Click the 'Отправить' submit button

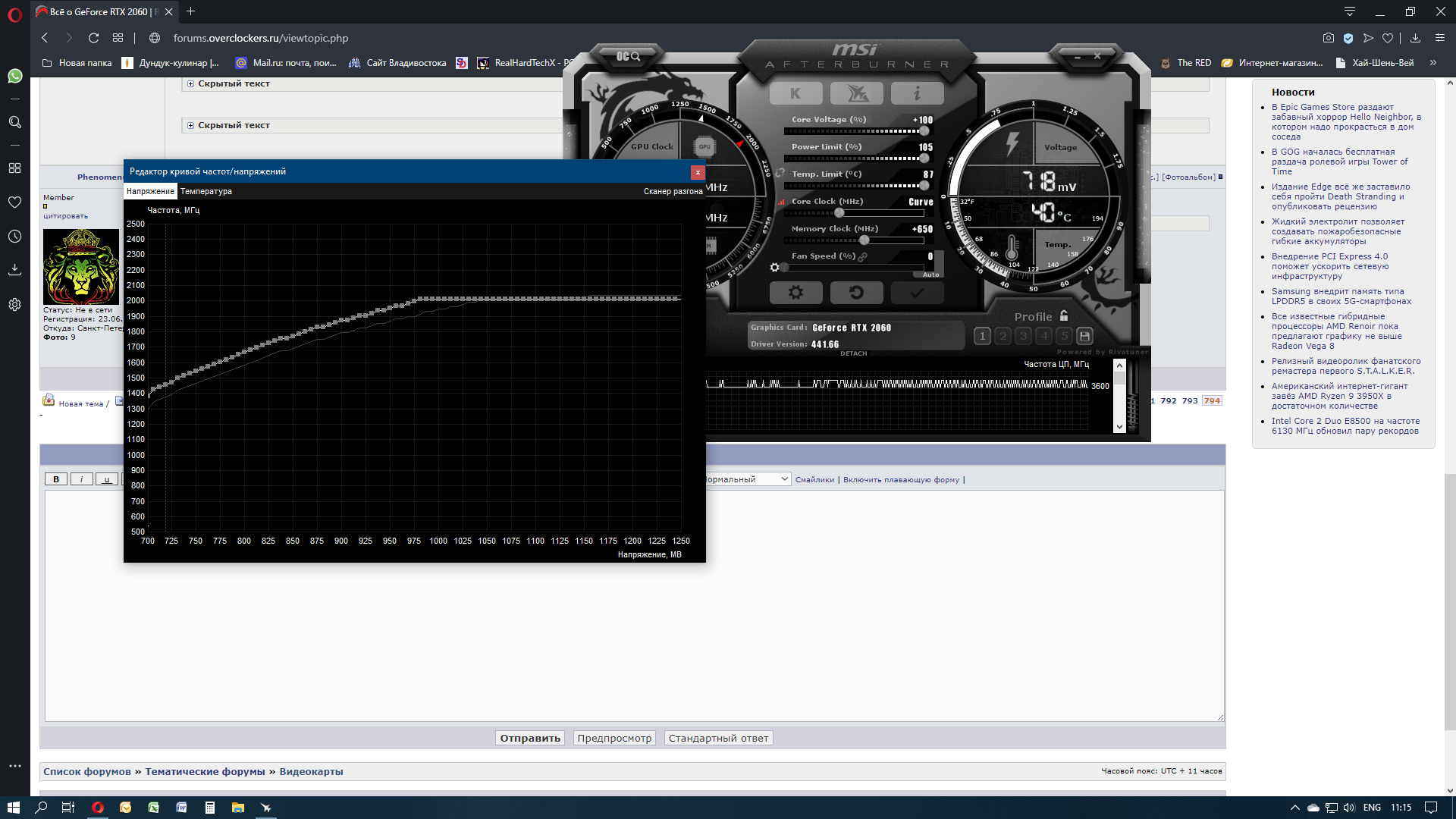click(530, 738)
